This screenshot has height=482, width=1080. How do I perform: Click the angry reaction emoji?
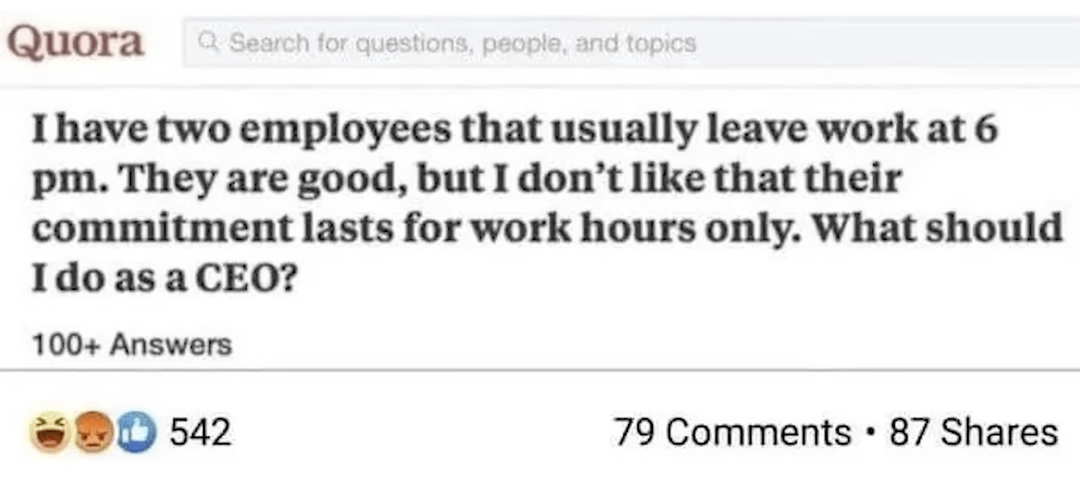point(92,432)
